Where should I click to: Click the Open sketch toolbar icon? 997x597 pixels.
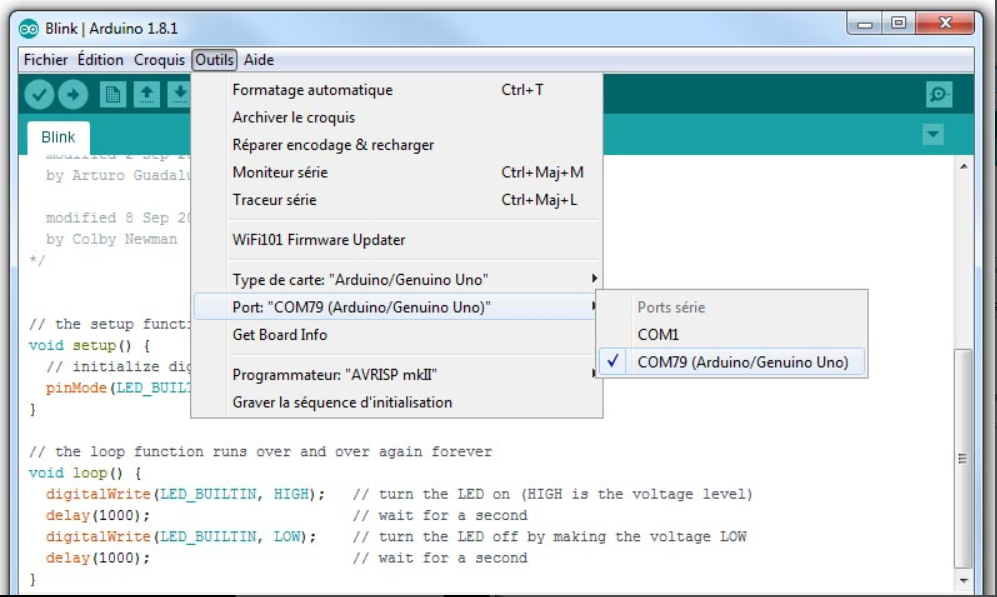click(147, 94)
